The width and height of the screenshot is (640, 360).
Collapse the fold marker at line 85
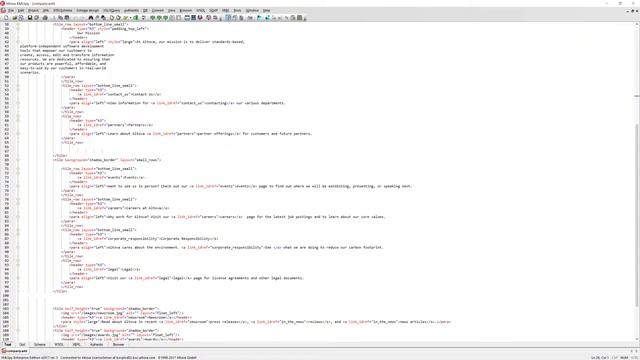[x=18, y=230]
